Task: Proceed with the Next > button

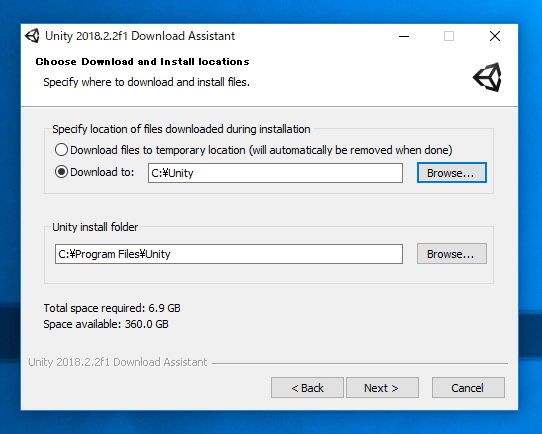Action: coord(382,388)
